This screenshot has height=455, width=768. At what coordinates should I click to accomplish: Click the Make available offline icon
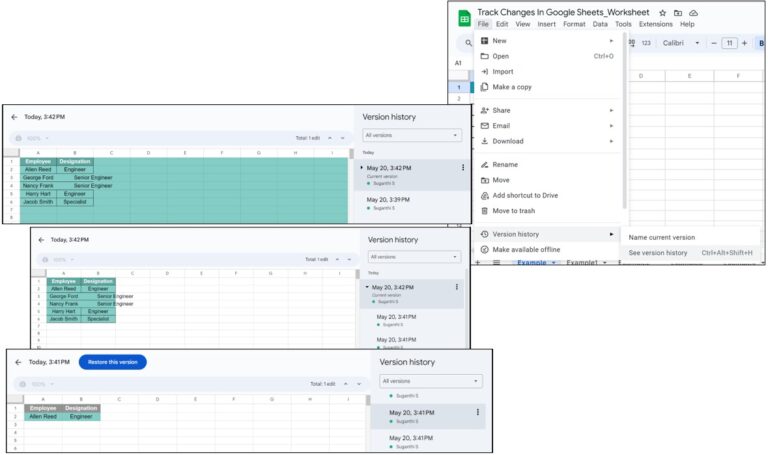[484, 250]
